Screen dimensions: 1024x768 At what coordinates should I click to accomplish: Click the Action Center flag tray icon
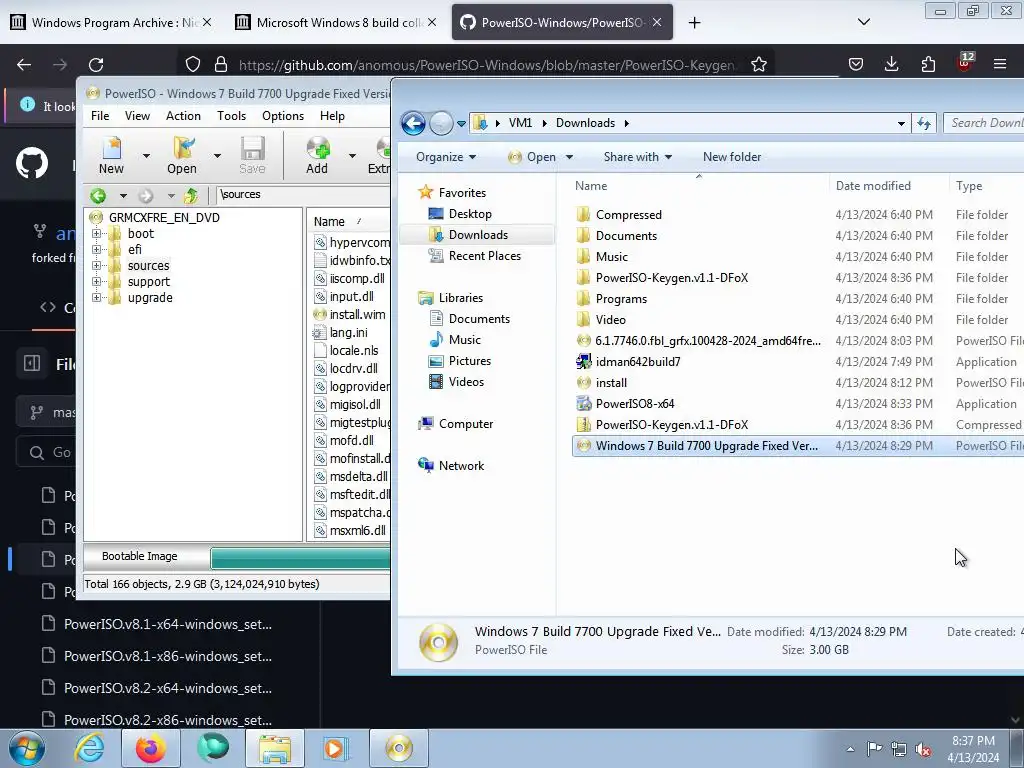pos(874,748)
